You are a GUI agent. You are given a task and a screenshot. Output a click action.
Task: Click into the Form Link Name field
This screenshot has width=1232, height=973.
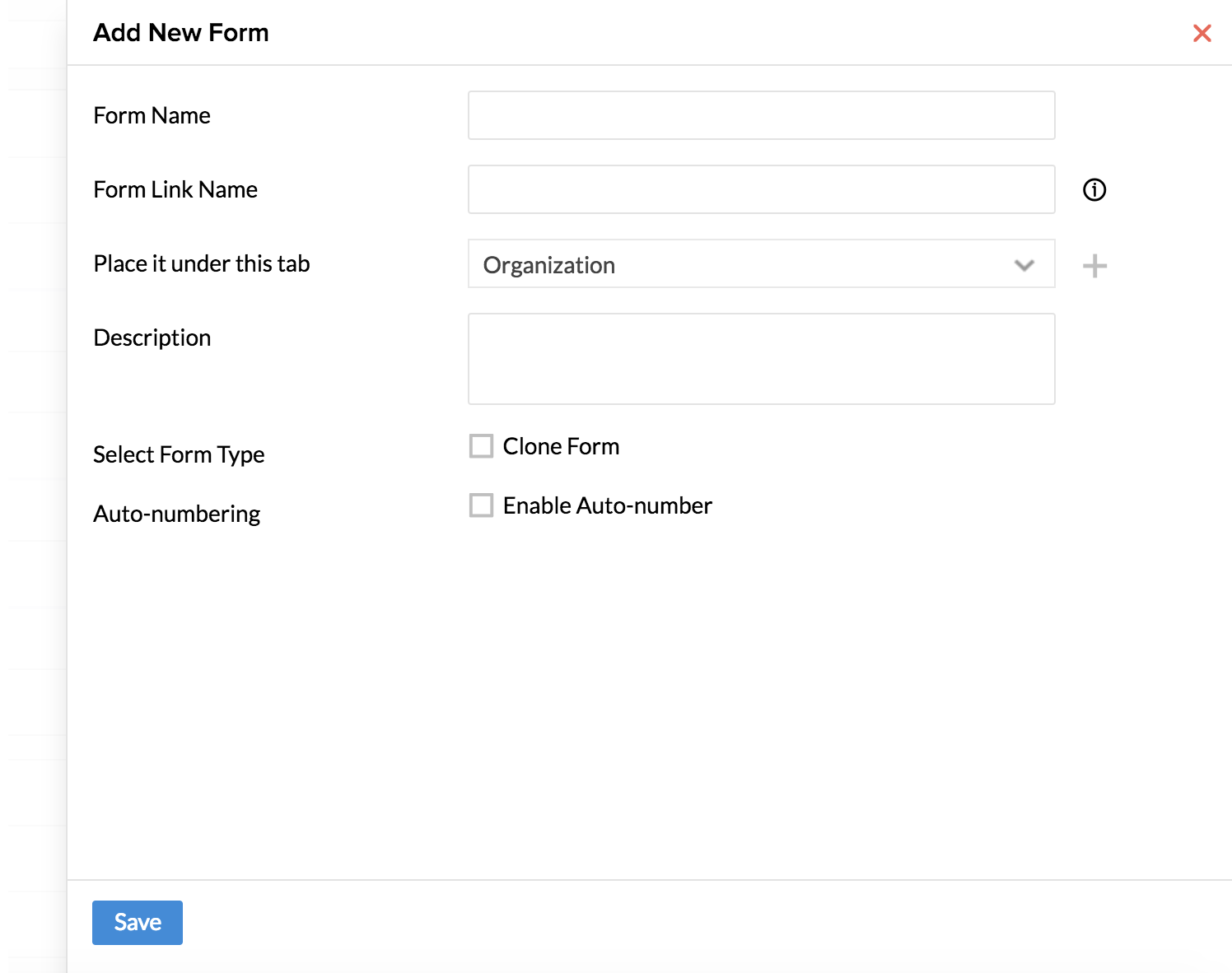pos(761,189)
